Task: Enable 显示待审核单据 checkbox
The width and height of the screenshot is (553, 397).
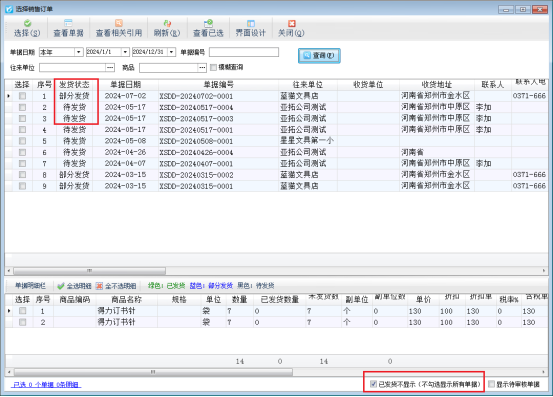Action: pos(492,384)
